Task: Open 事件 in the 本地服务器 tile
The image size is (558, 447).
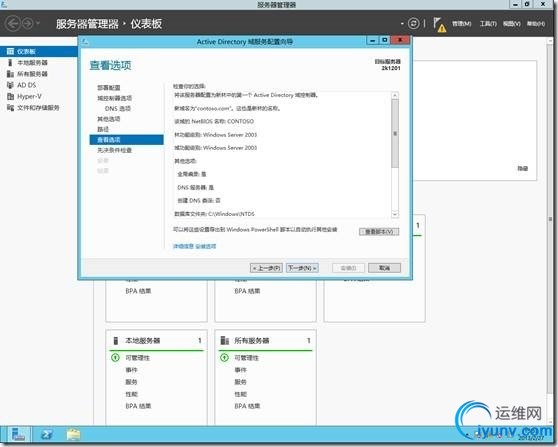Action: (131, 370)
